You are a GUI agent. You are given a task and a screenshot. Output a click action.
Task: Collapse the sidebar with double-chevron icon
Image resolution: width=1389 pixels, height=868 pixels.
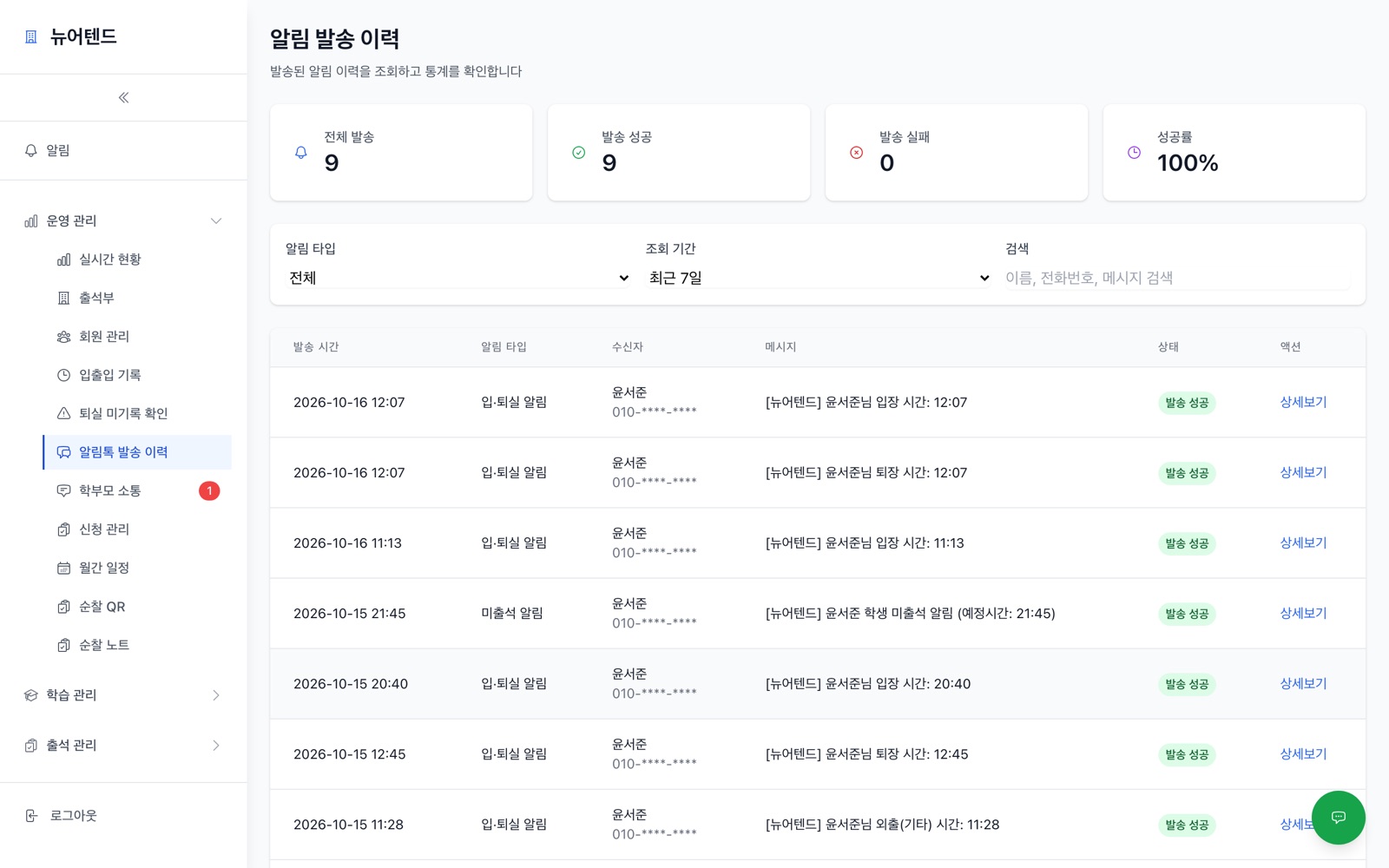123,97
